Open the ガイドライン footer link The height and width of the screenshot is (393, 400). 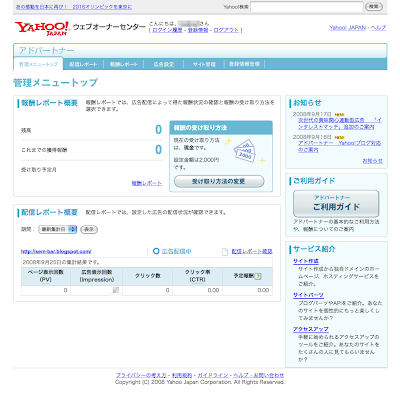(213, 375)
